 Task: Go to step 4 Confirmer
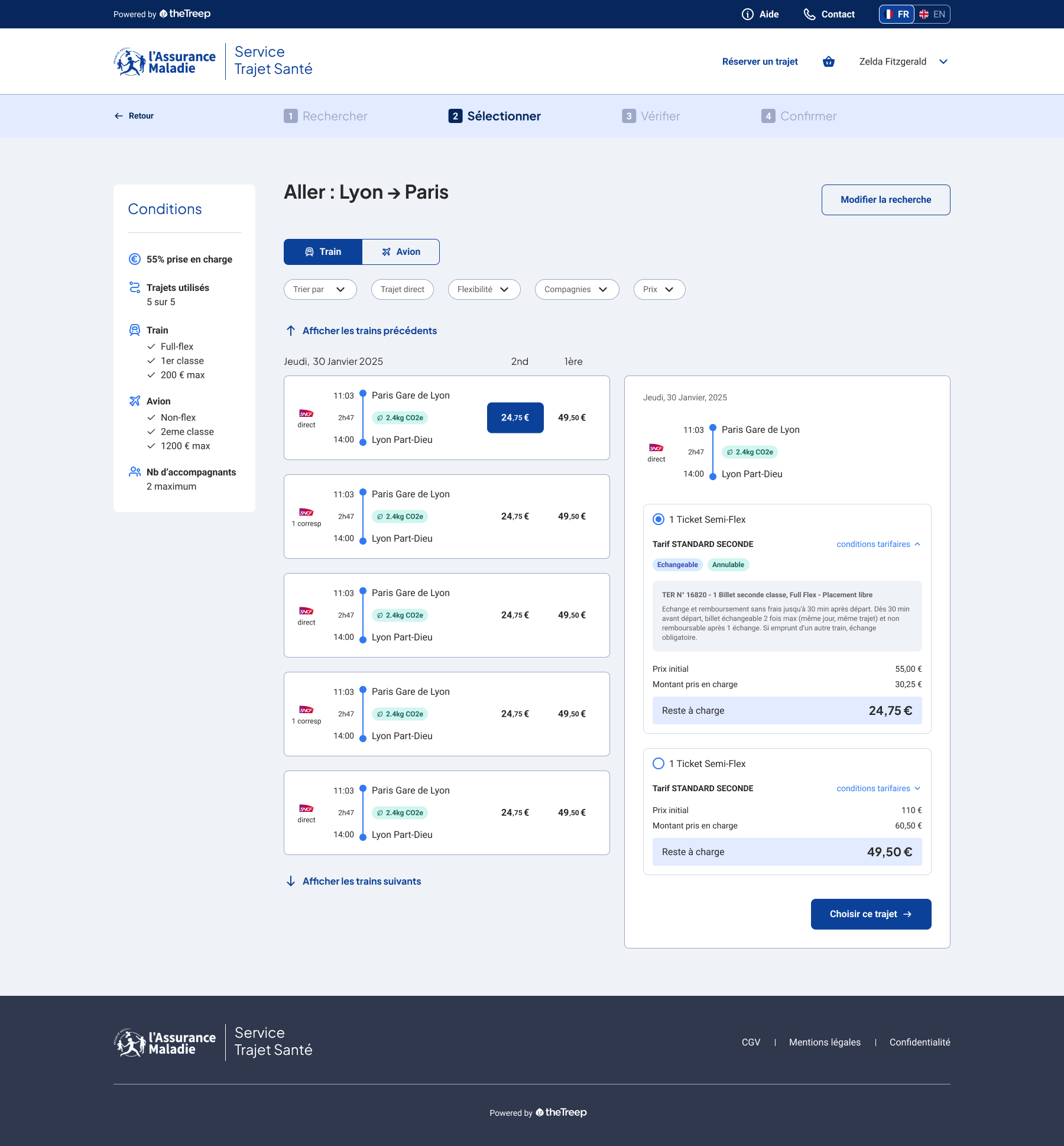[799, 116]
